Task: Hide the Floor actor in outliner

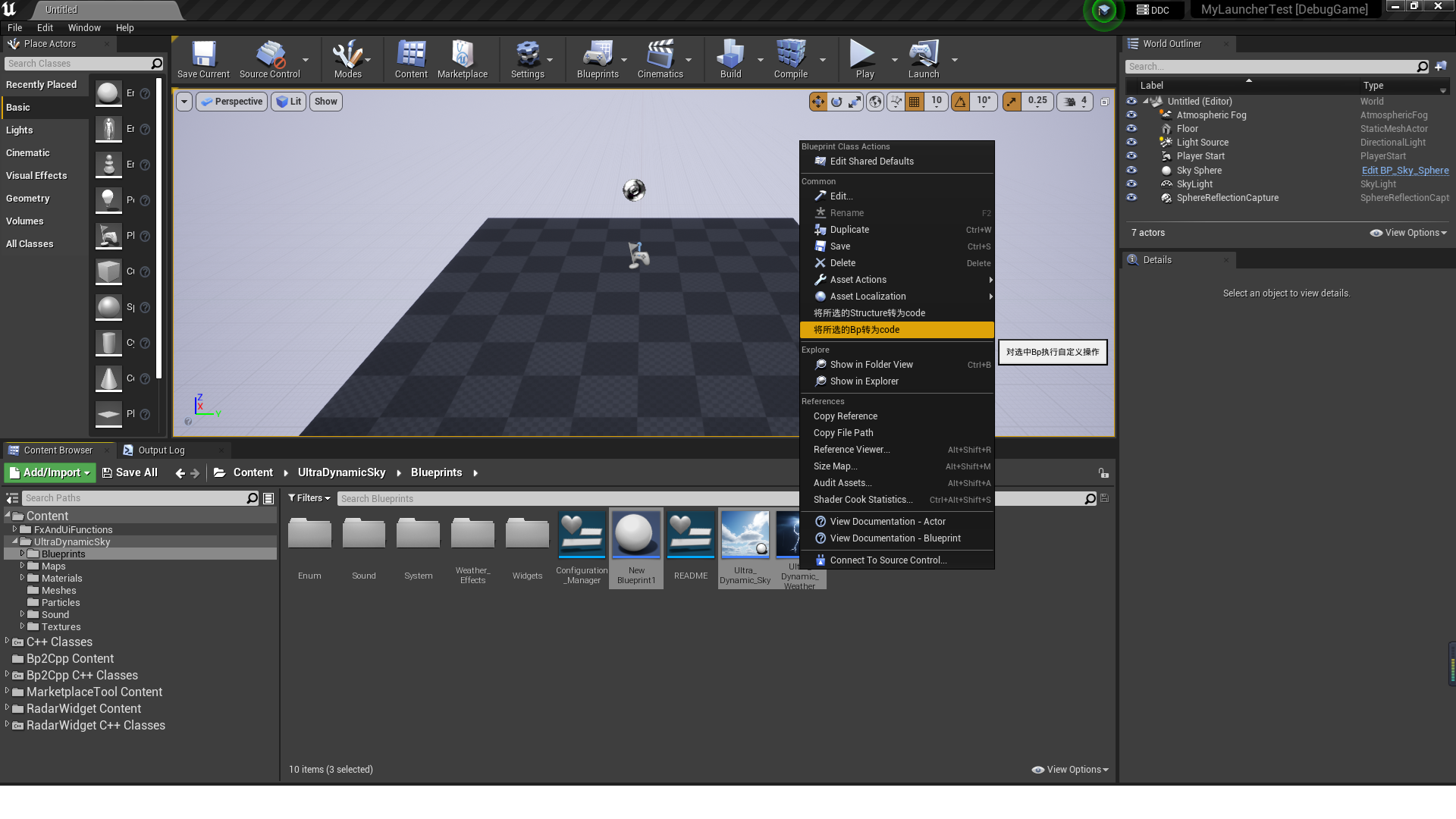Action: [1131, 129]
